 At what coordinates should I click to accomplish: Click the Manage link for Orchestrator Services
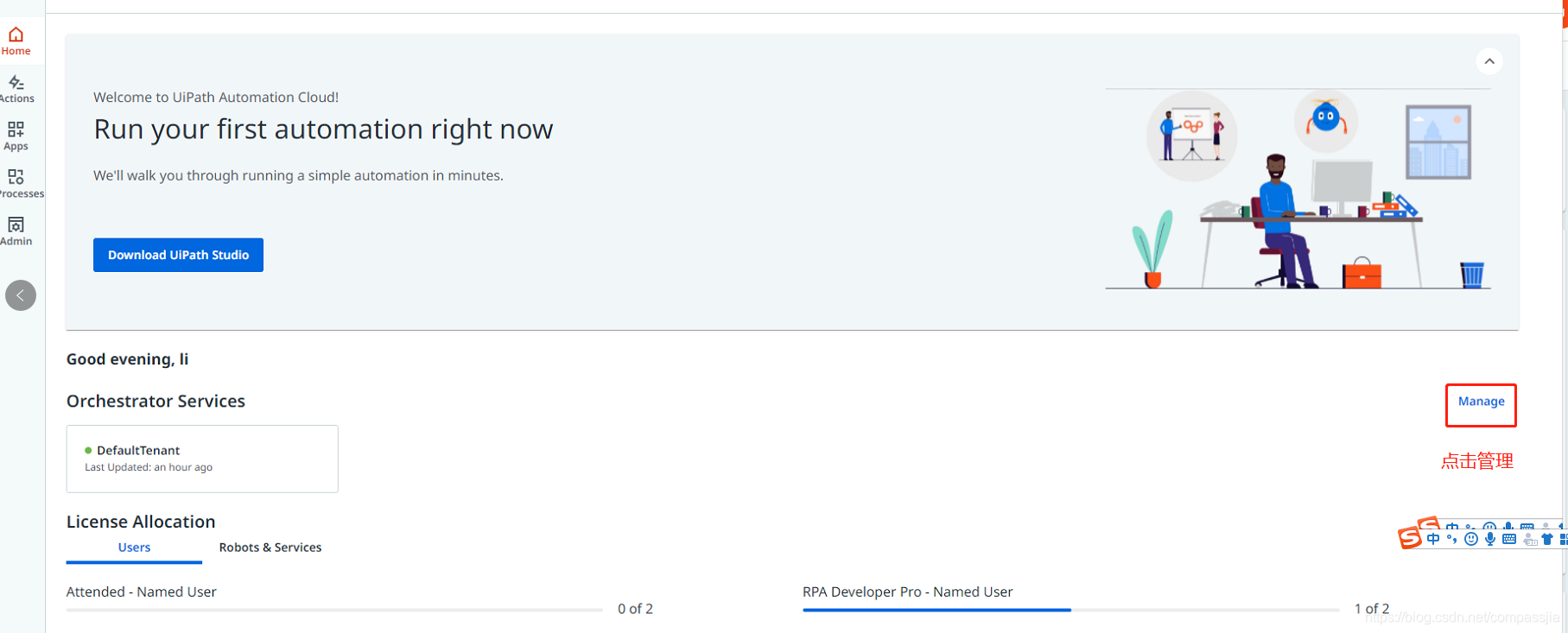pyautogui.click(x=1481, y=402)
